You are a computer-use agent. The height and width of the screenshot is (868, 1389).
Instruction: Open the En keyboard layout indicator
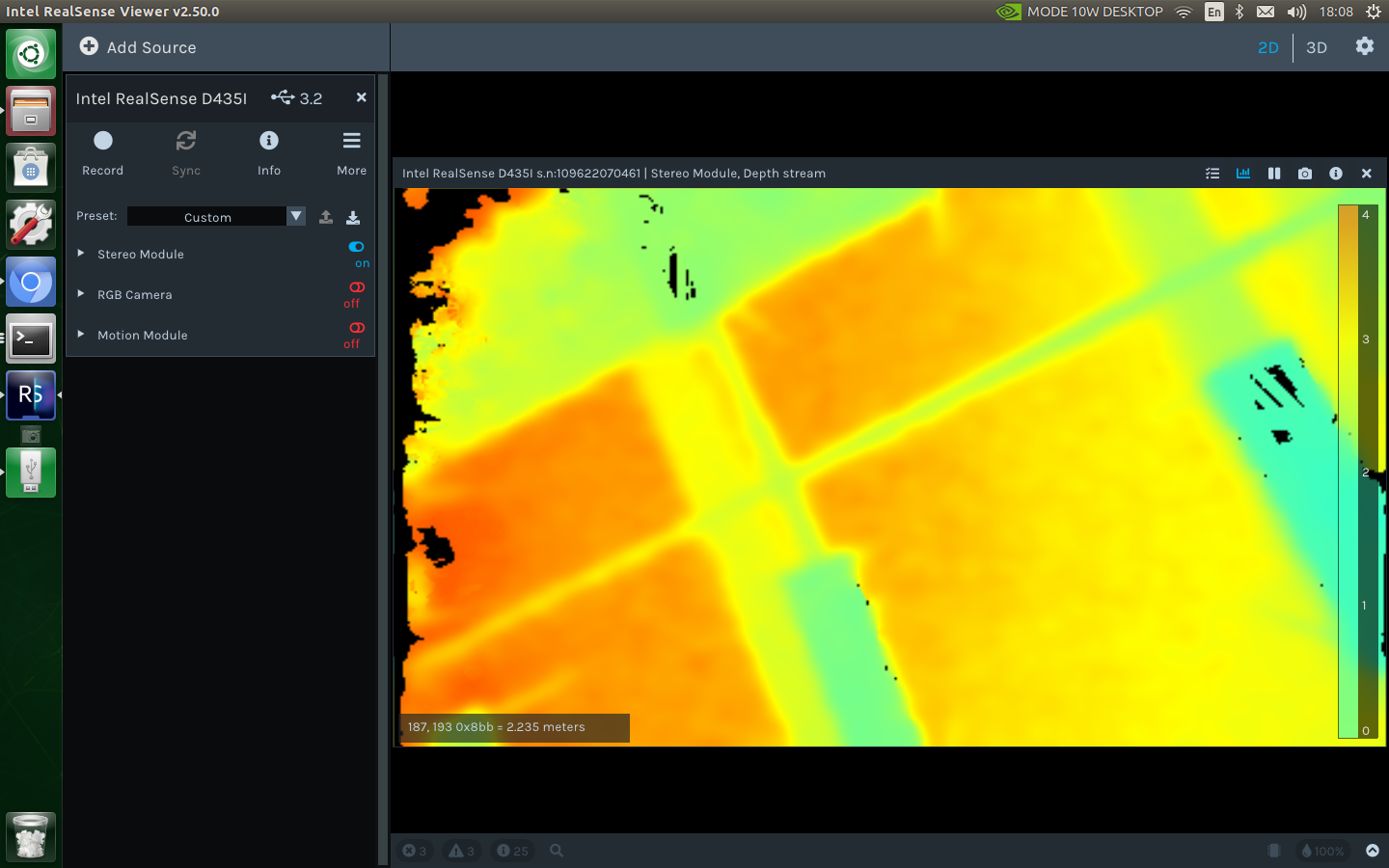click(1214, 12)
